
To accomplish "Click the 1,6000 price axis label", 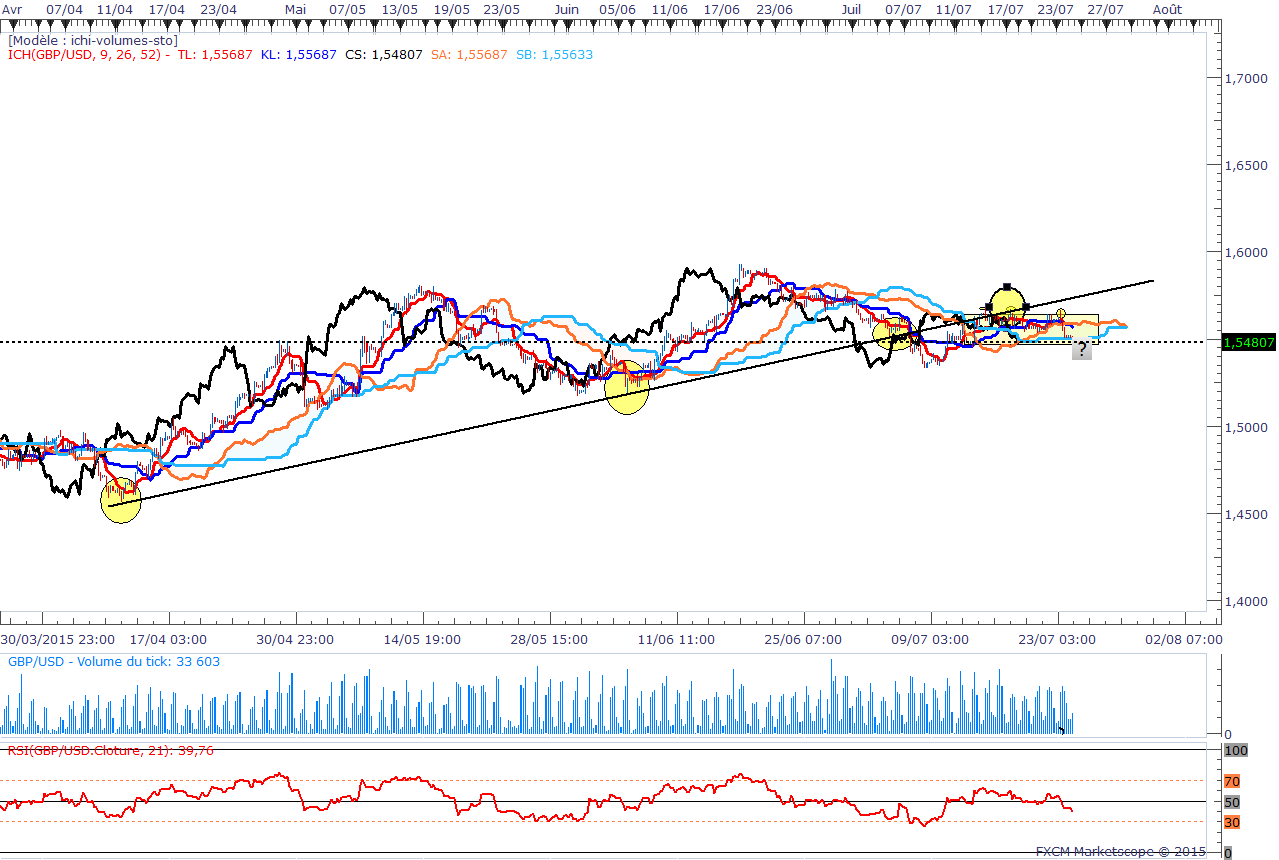I will pos(1245,253).
